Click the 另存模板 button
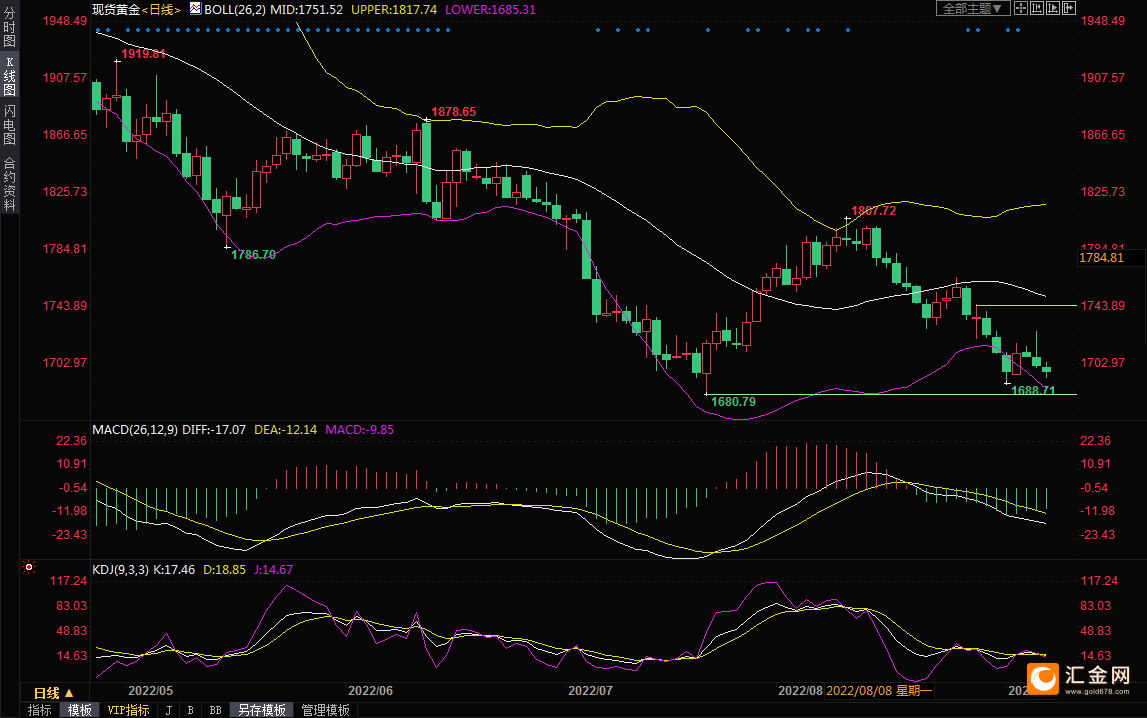The image size is (1147, 718). point(262,710)
